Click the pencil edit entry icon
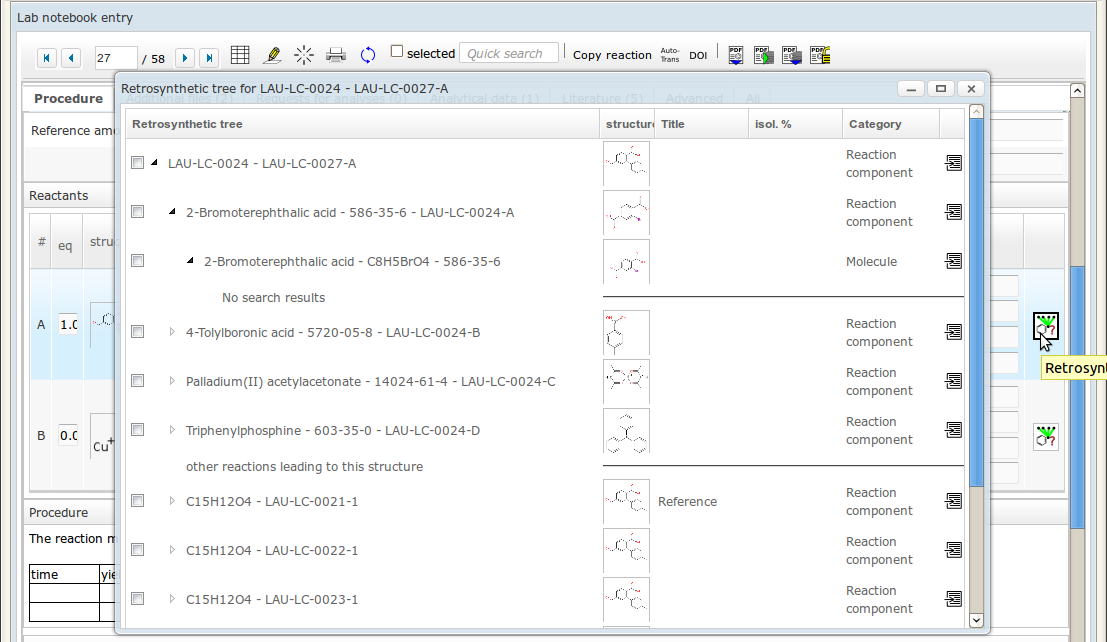 click(272, 55)
